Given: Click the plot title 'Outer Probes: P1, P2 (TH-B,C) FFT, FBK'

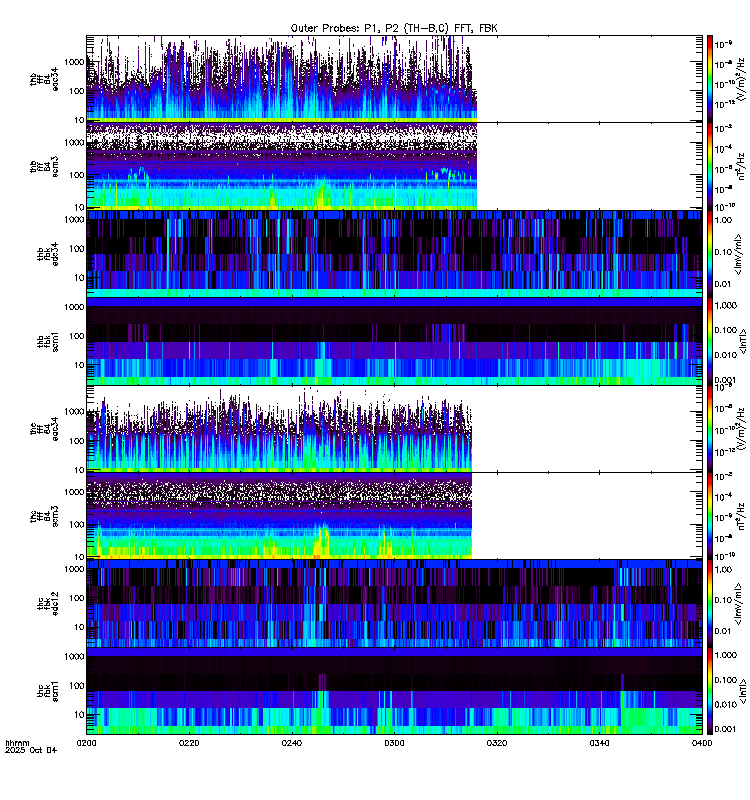Looking at the screenshot, I should [x=394, y=28].
